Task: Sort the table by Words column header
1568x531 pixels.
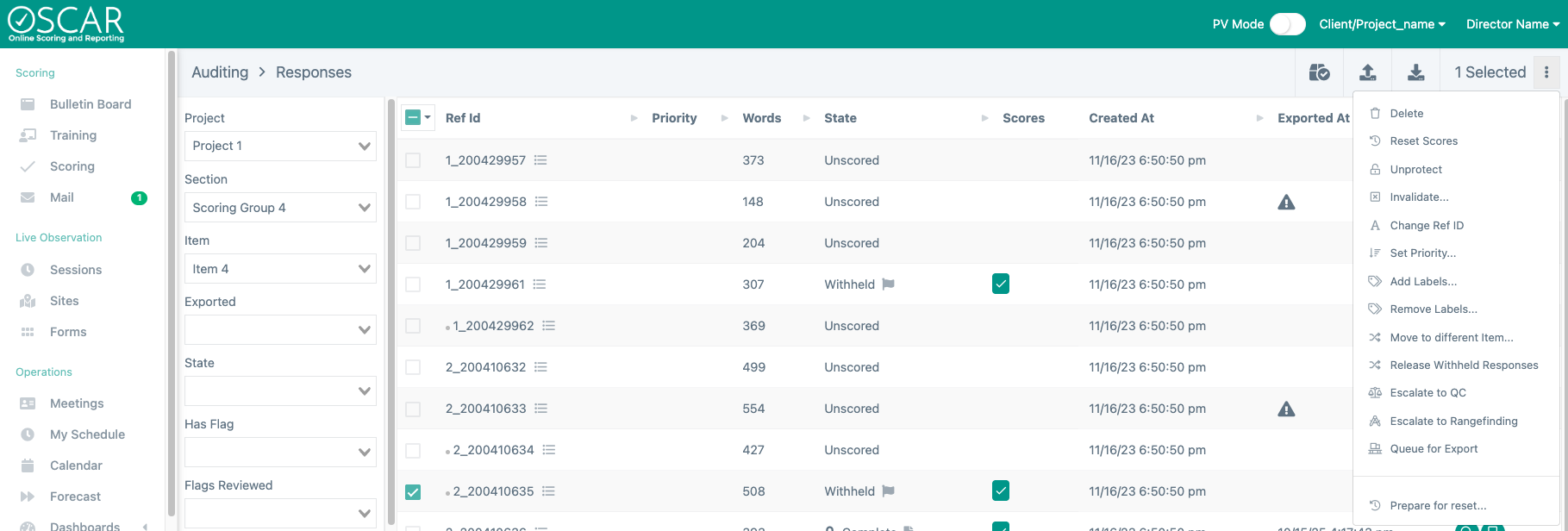Action: click(x=761, y=118)
